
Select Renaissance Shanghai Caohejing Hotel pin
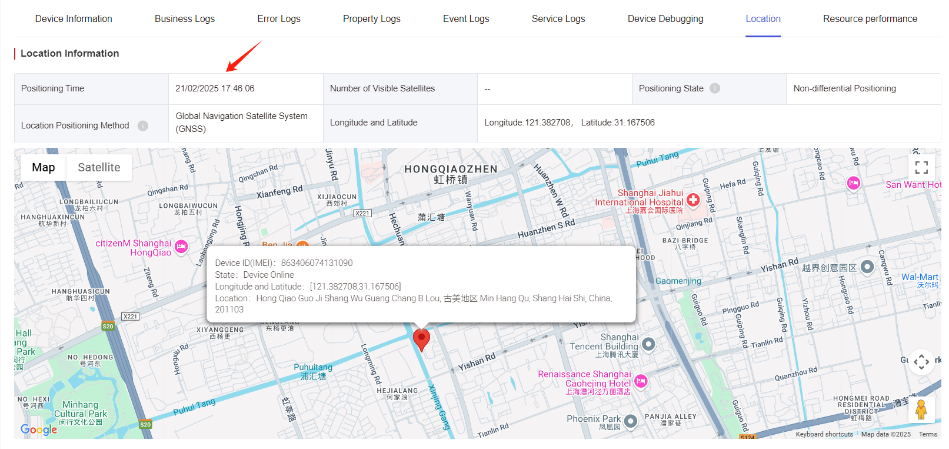pyautogui.click(x=642, y=381)
